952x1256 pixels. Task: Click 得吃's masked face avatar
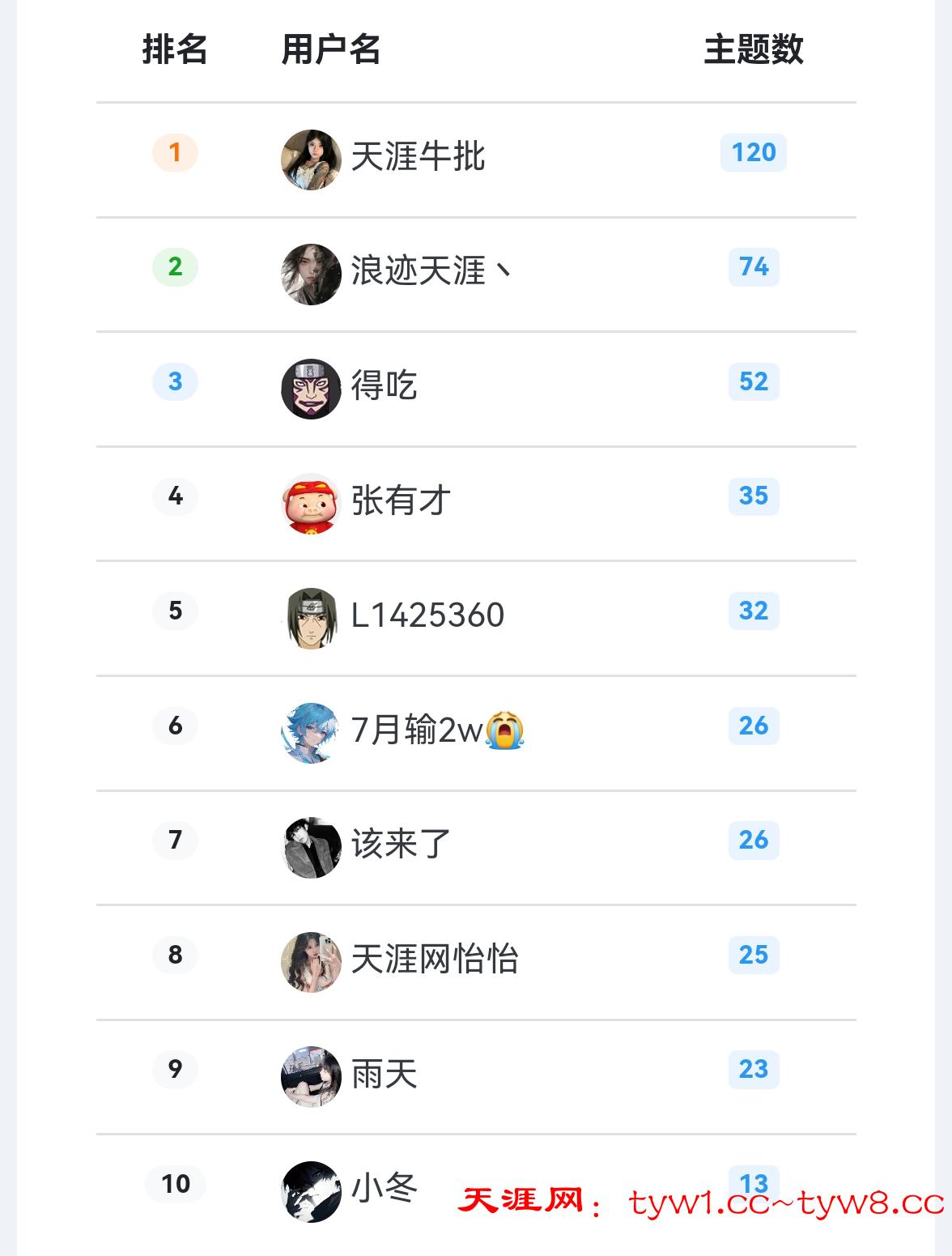[x=311, y=389]
